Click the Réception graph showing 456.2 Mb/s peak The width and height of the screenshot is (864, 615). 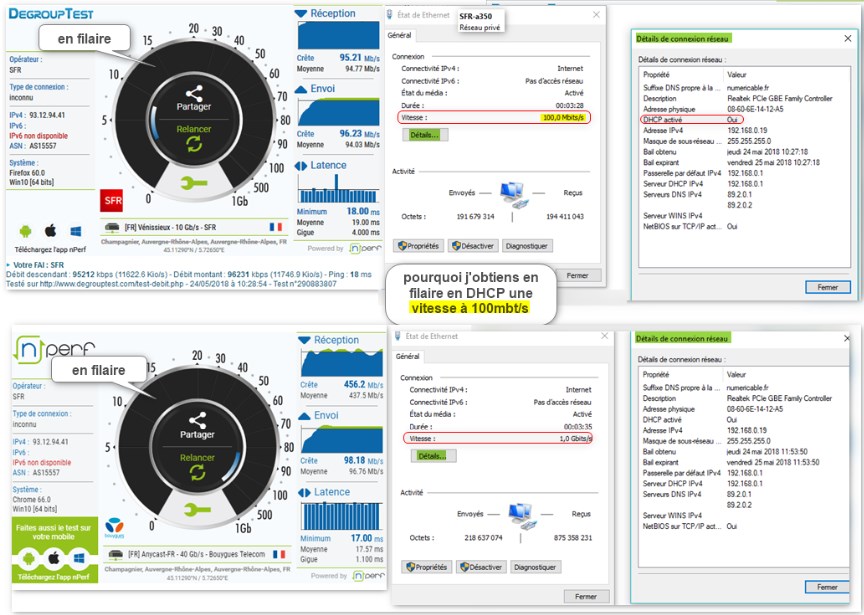coord(342,363)
